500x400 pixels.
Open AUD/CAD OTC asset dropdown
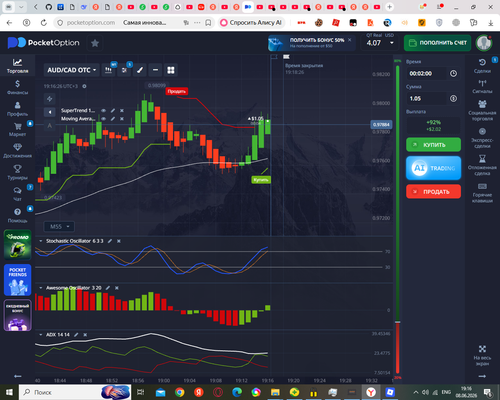(x=71, y=70)
